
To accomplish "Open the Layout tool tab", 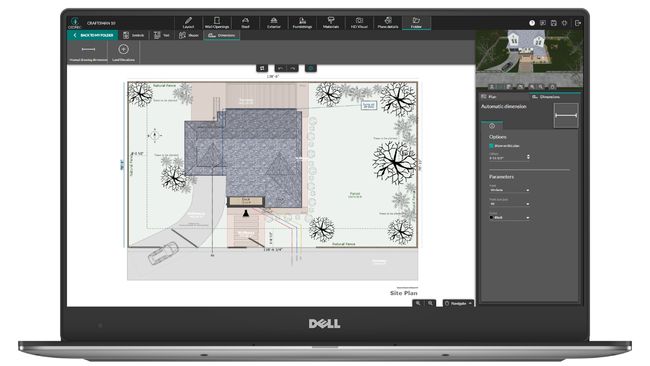I will click(188, 23).
